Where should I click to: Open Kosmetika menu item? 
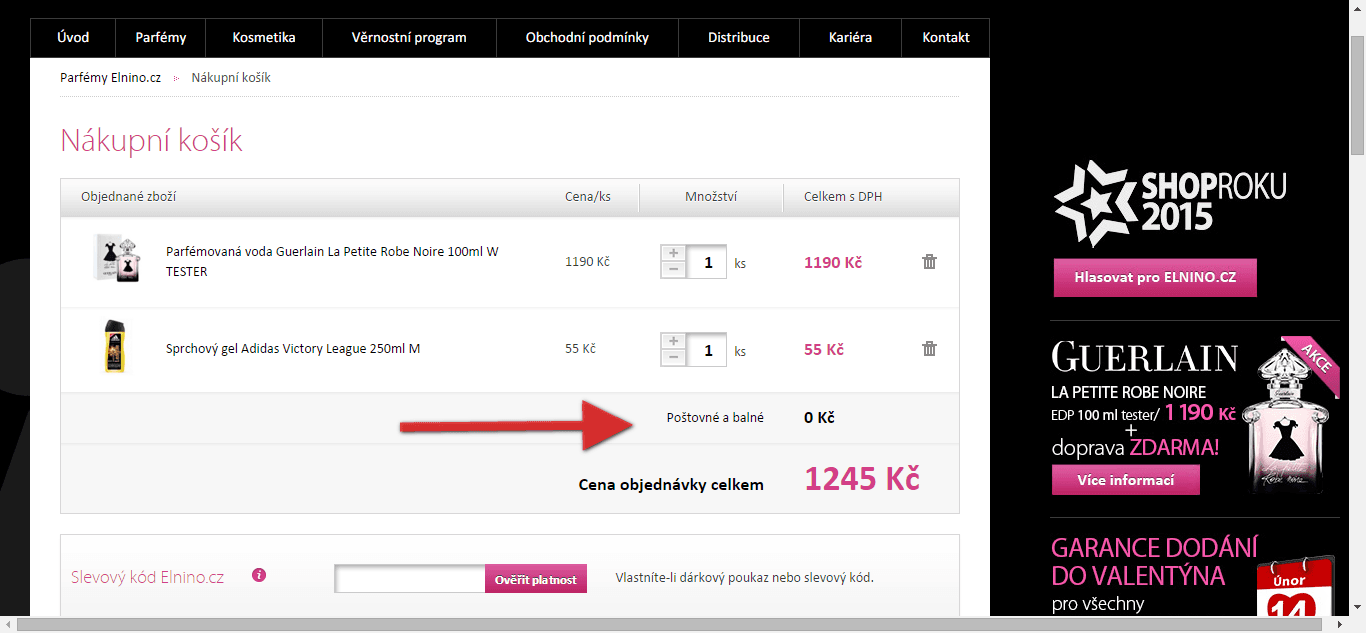point(264,38)
